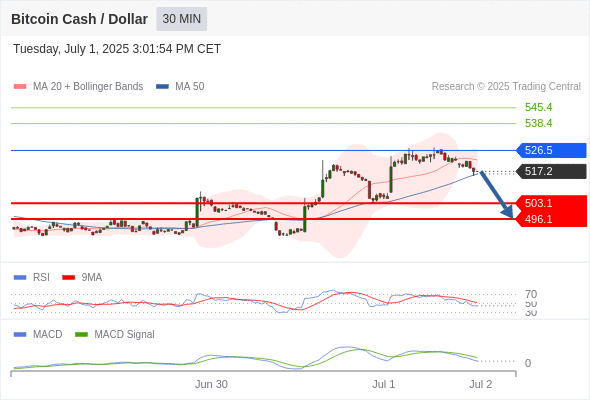Click the blue MACD legend swatch
This screenshot has width=590, height=400.
[x=20, y=335]
